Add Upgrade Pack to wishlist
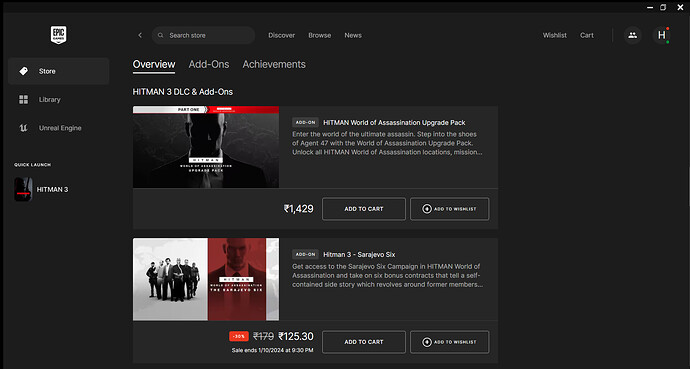Image resolution: width=690 pixels, height=369 pixels. coord(449,209)
